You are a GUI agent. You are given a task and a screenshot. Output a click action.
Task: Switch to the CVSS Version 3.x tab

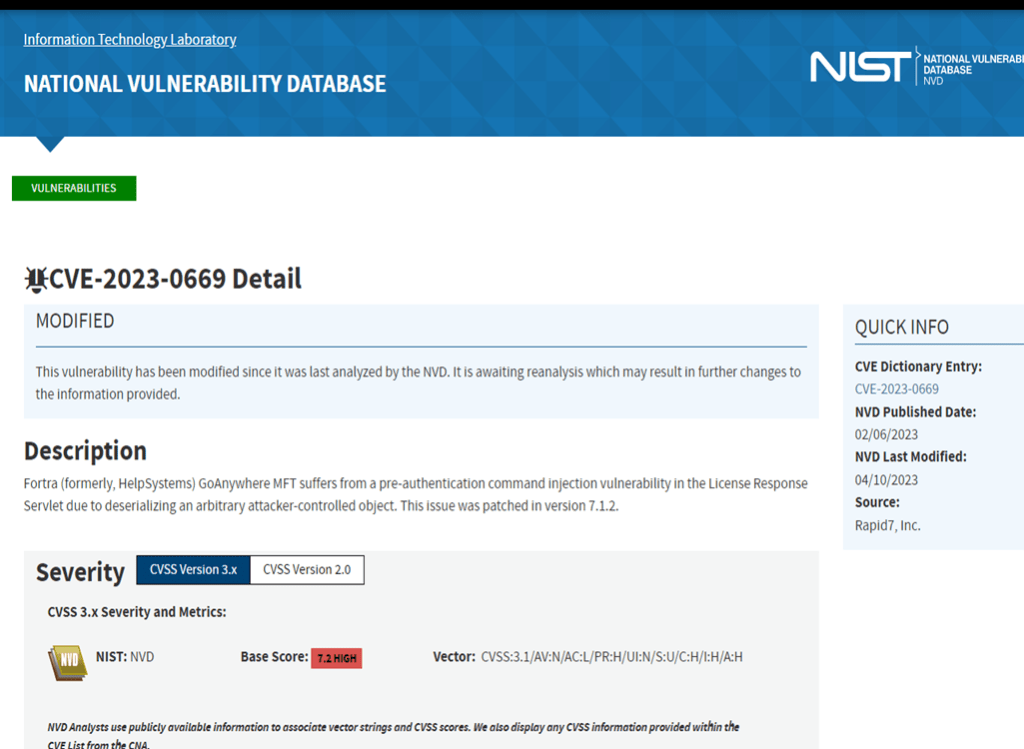[193, 570]
